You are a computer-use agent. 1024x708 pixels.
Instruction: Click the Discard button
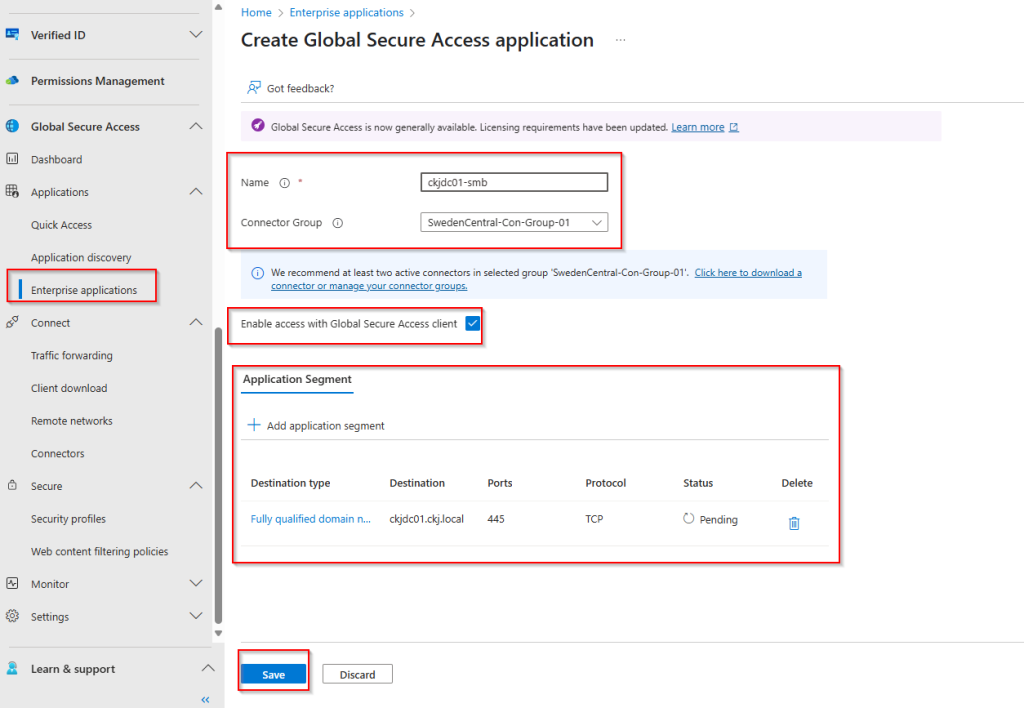pyautogui.click(x=357, y=674)
